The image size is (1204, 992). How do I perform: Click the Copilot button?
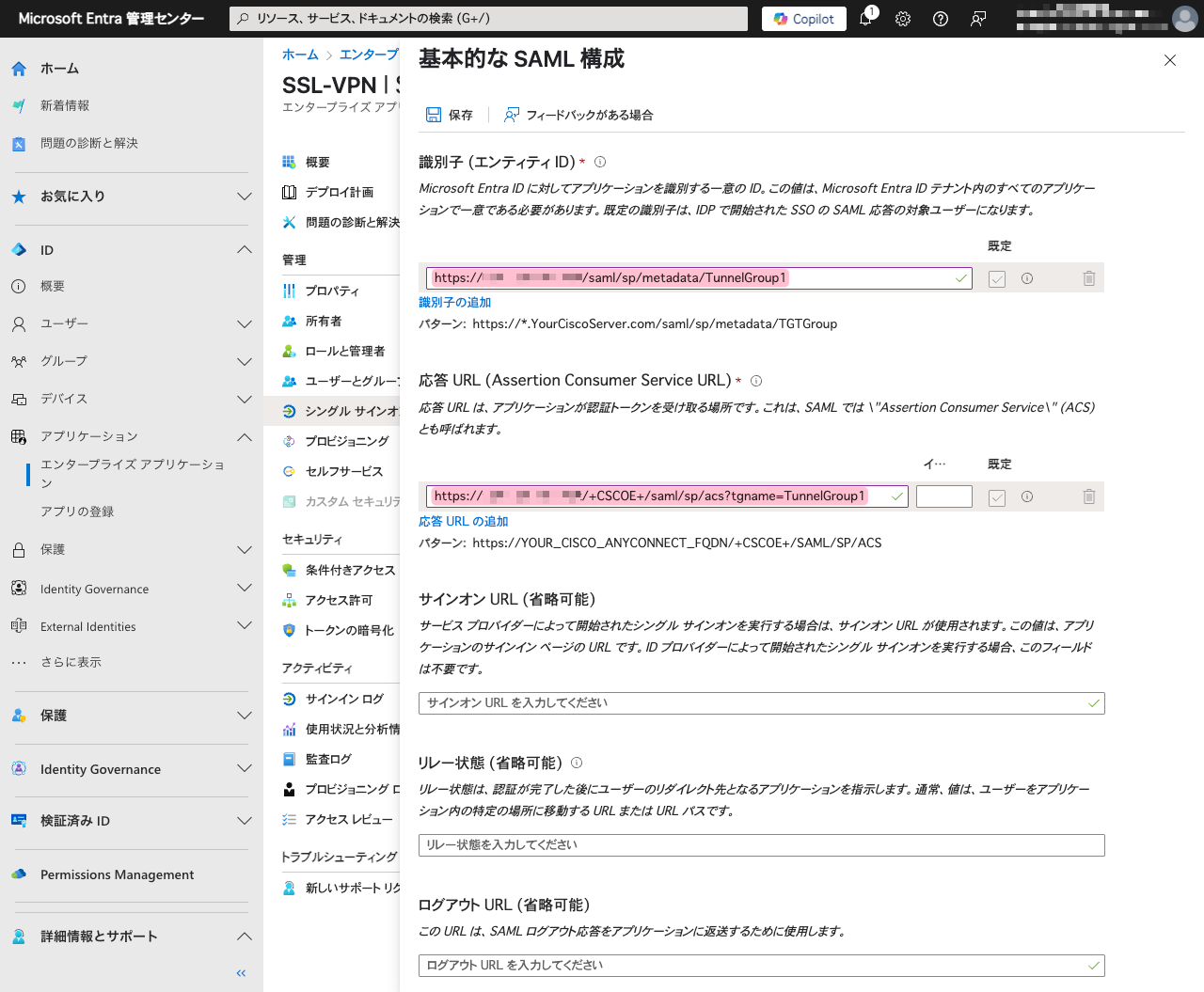coord(804,19)
